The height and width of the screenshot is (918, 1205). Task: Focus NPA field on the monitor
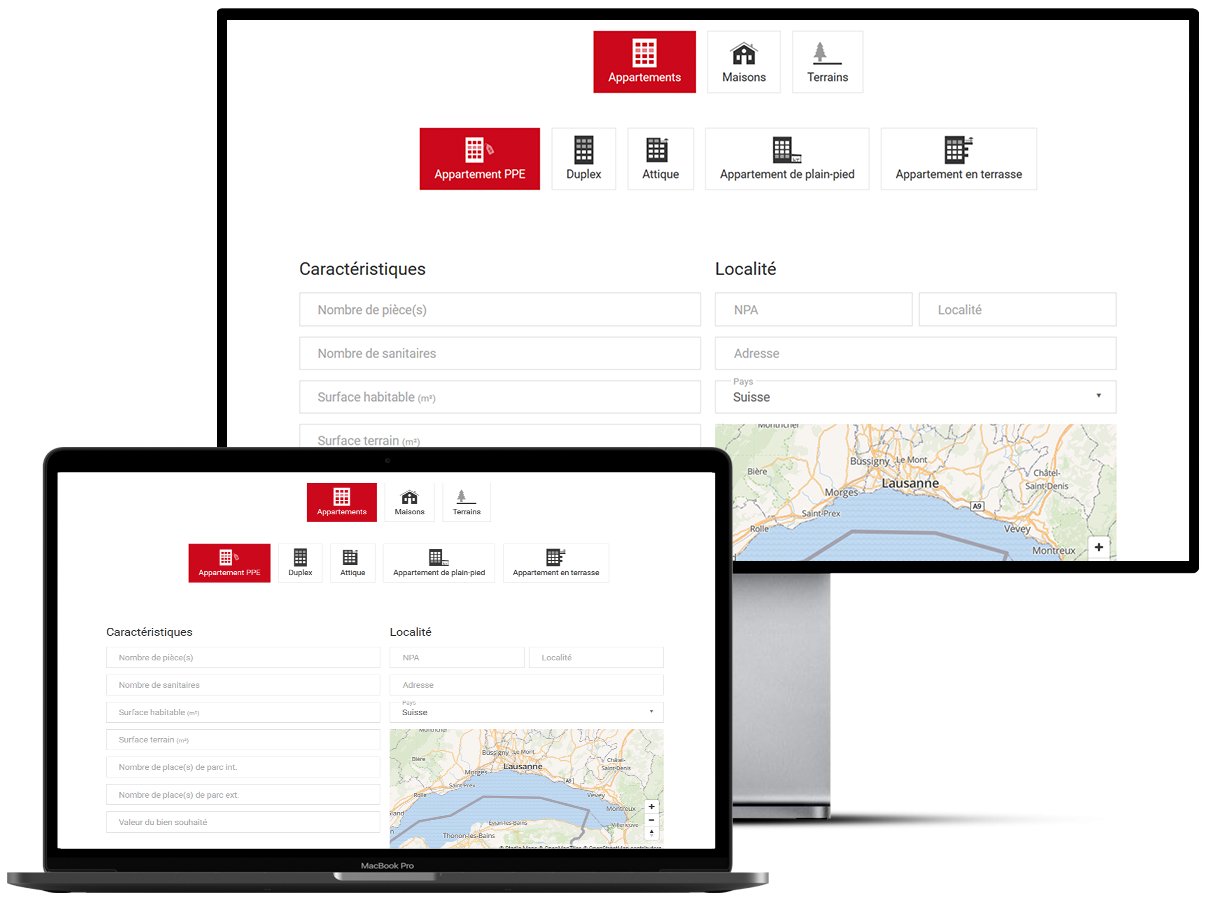point(813,310)
